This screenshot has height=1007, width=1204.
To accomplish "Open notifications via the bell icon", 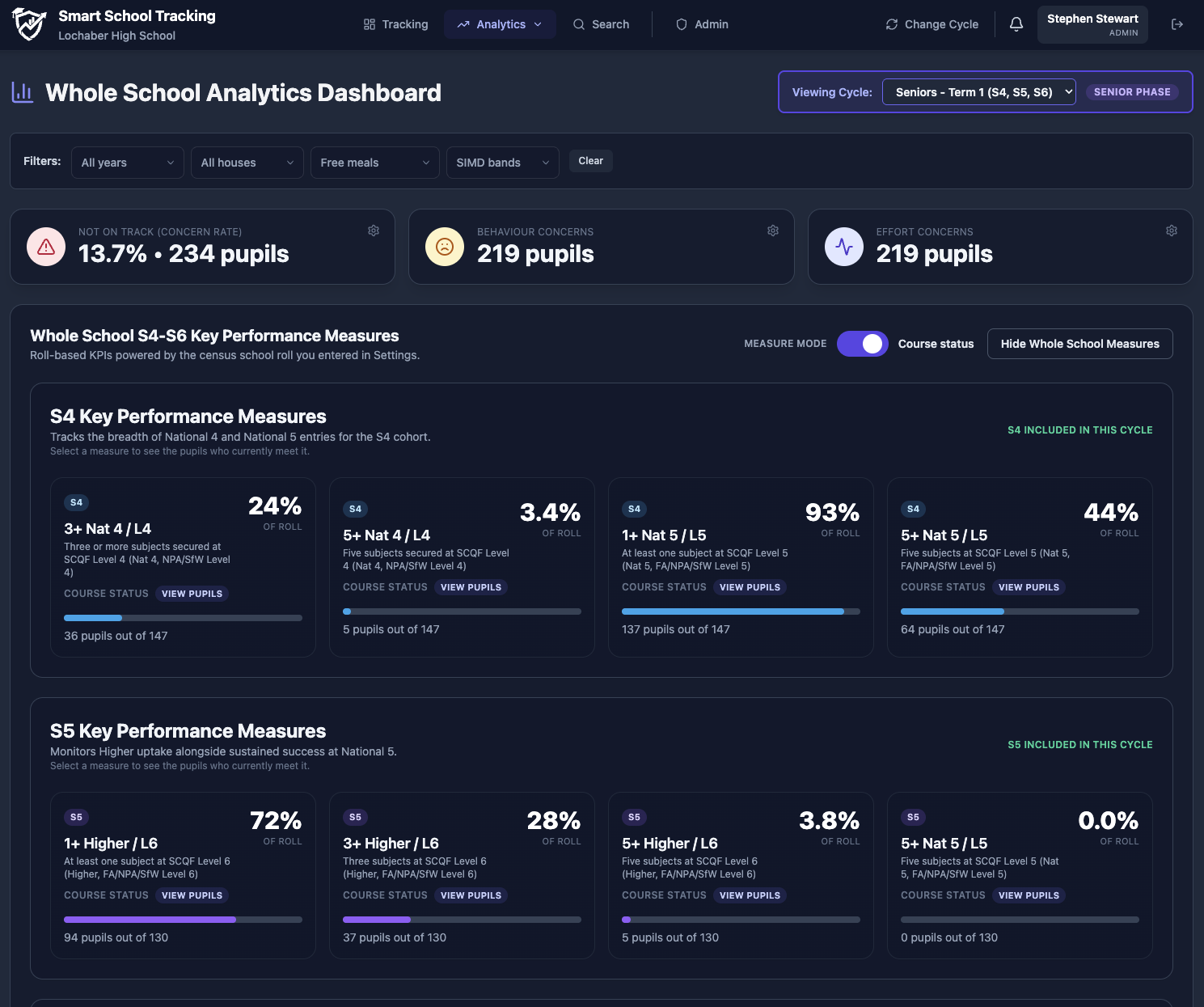I will click(x=1016, y=24).
